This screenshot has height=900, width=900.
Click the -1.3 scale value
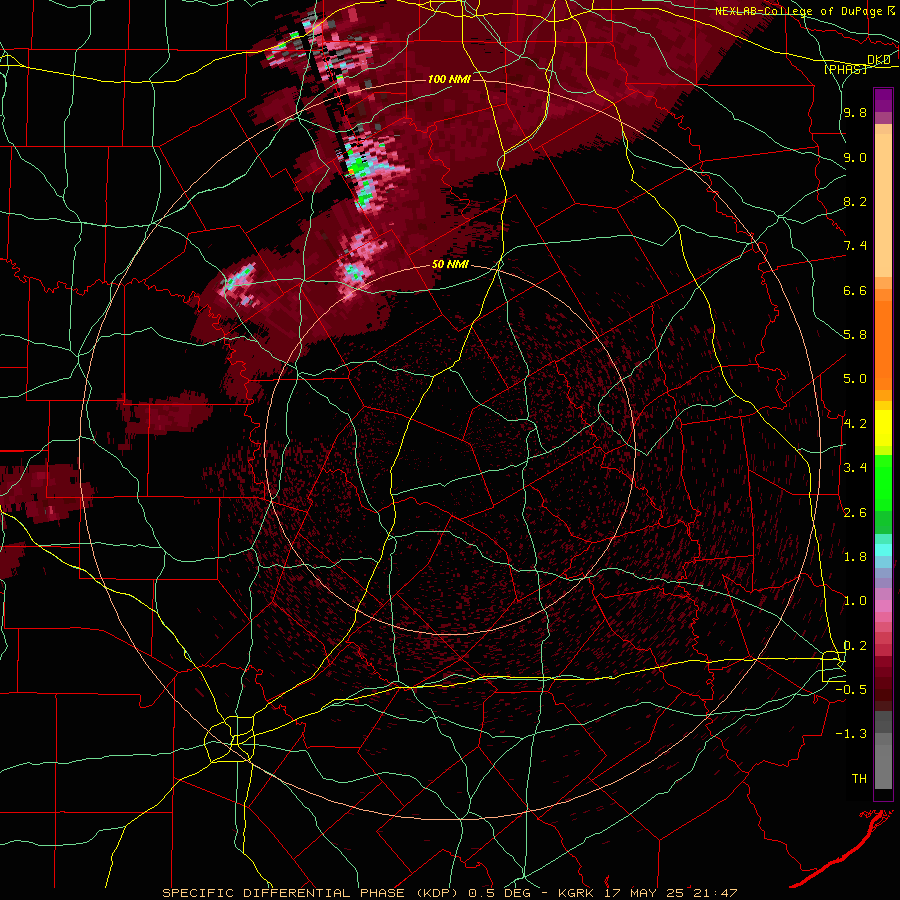[851, 734]
